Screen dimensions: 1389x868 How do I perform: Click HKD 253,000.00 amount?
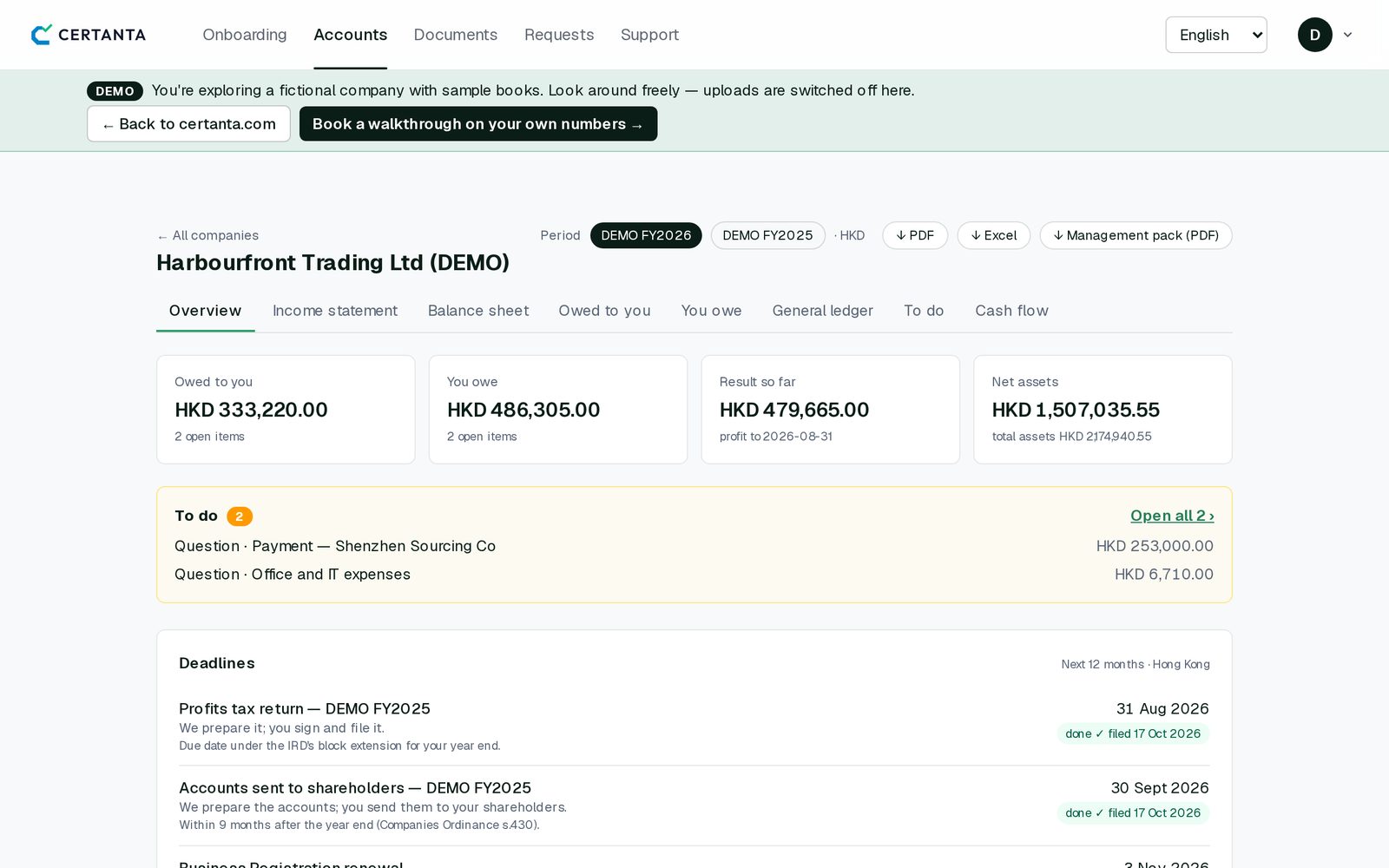tap(1155, 546)
